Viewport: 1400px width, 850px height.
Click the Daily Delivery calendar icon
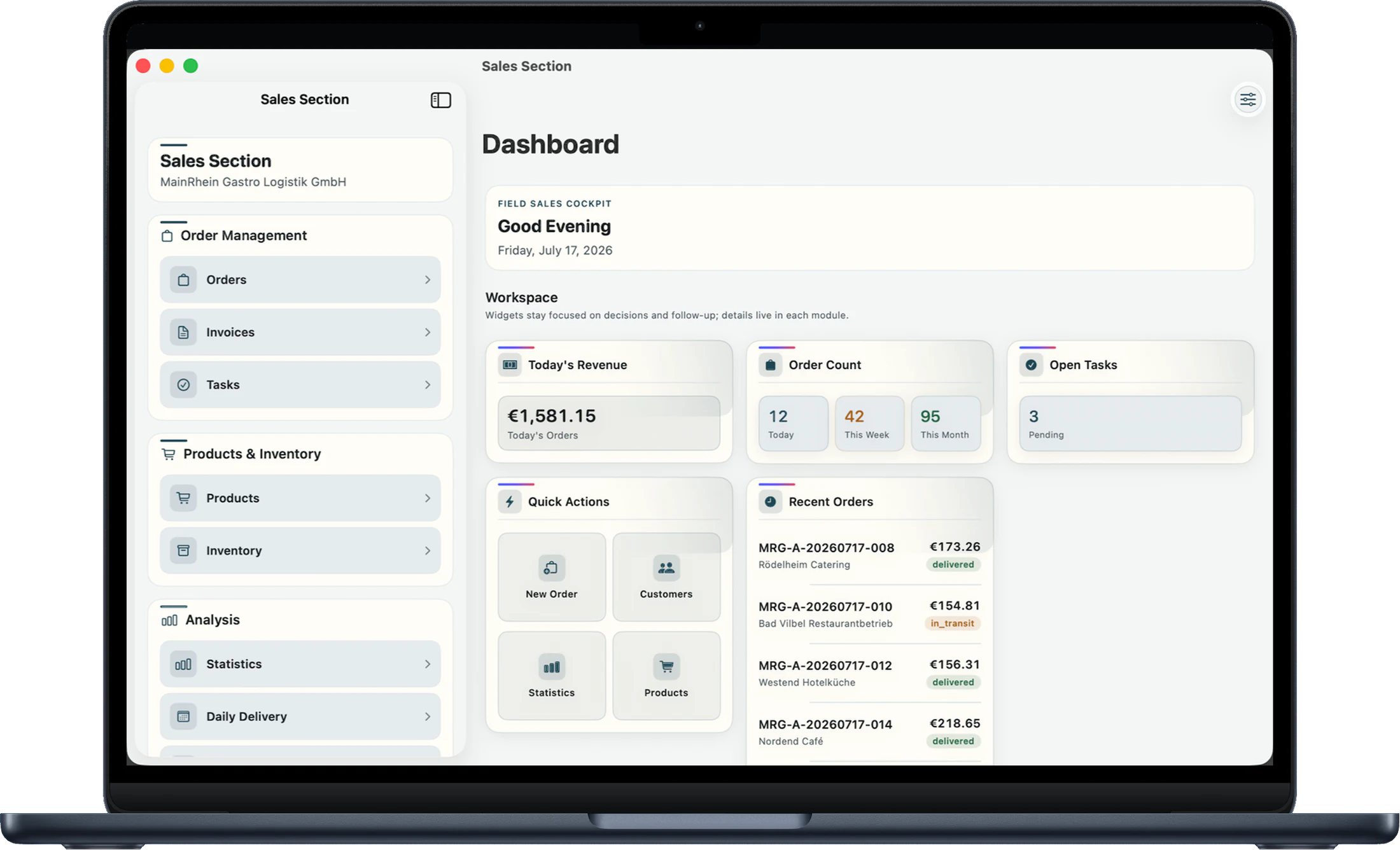(x=183, y=717)
